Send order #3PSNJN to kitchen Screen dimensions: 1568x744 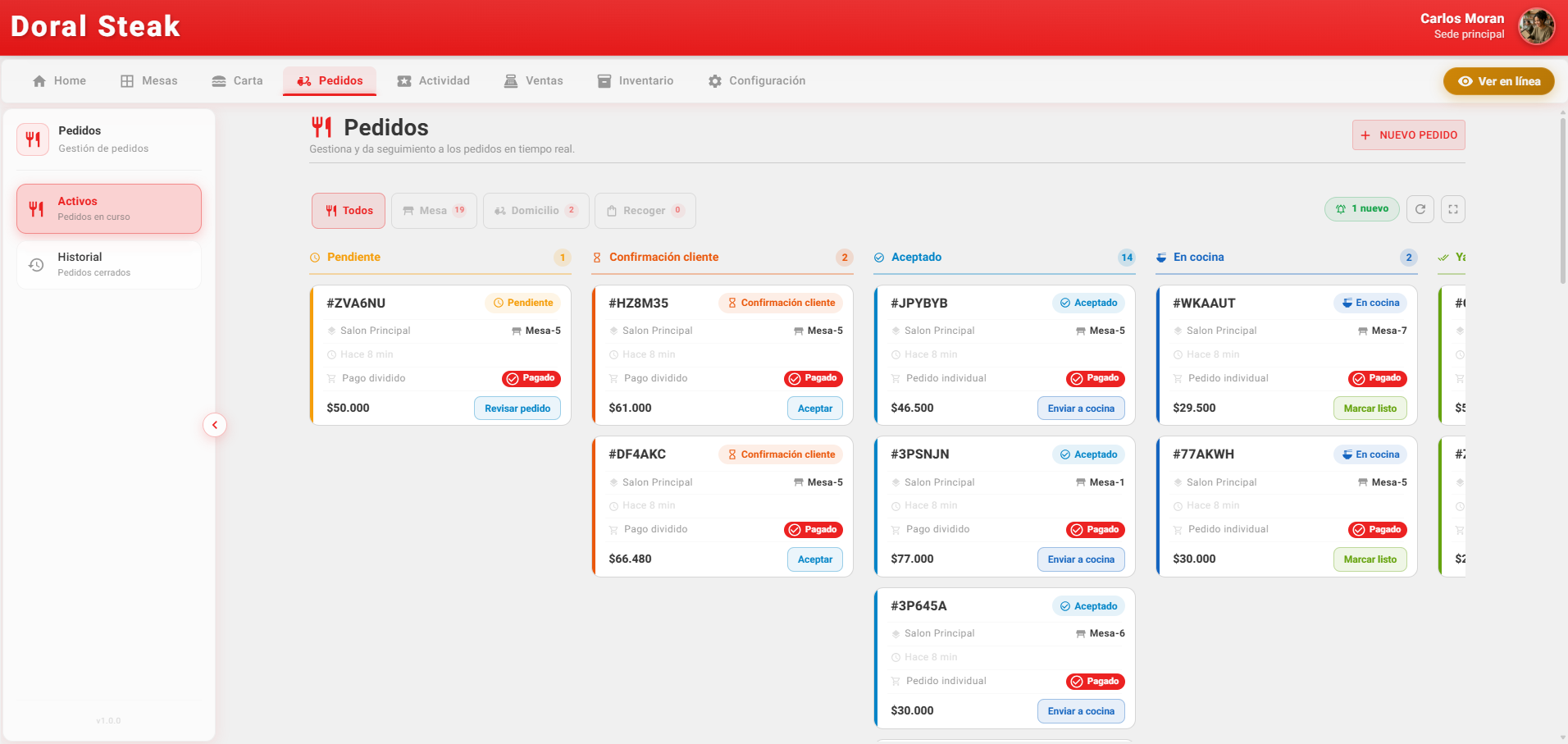[1081, 559]
